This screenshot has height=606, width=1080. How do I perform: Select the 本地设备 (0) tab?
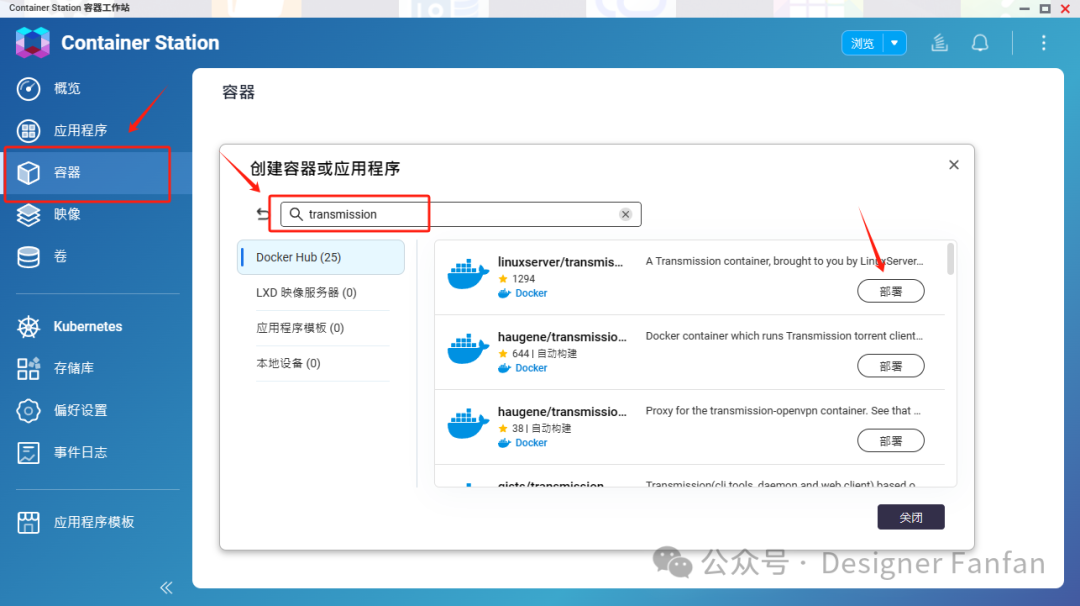click(289, 363)
